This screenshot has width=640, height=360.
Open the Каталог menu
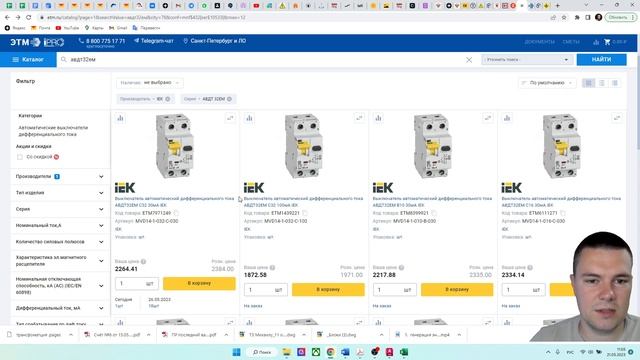point(28,60)
